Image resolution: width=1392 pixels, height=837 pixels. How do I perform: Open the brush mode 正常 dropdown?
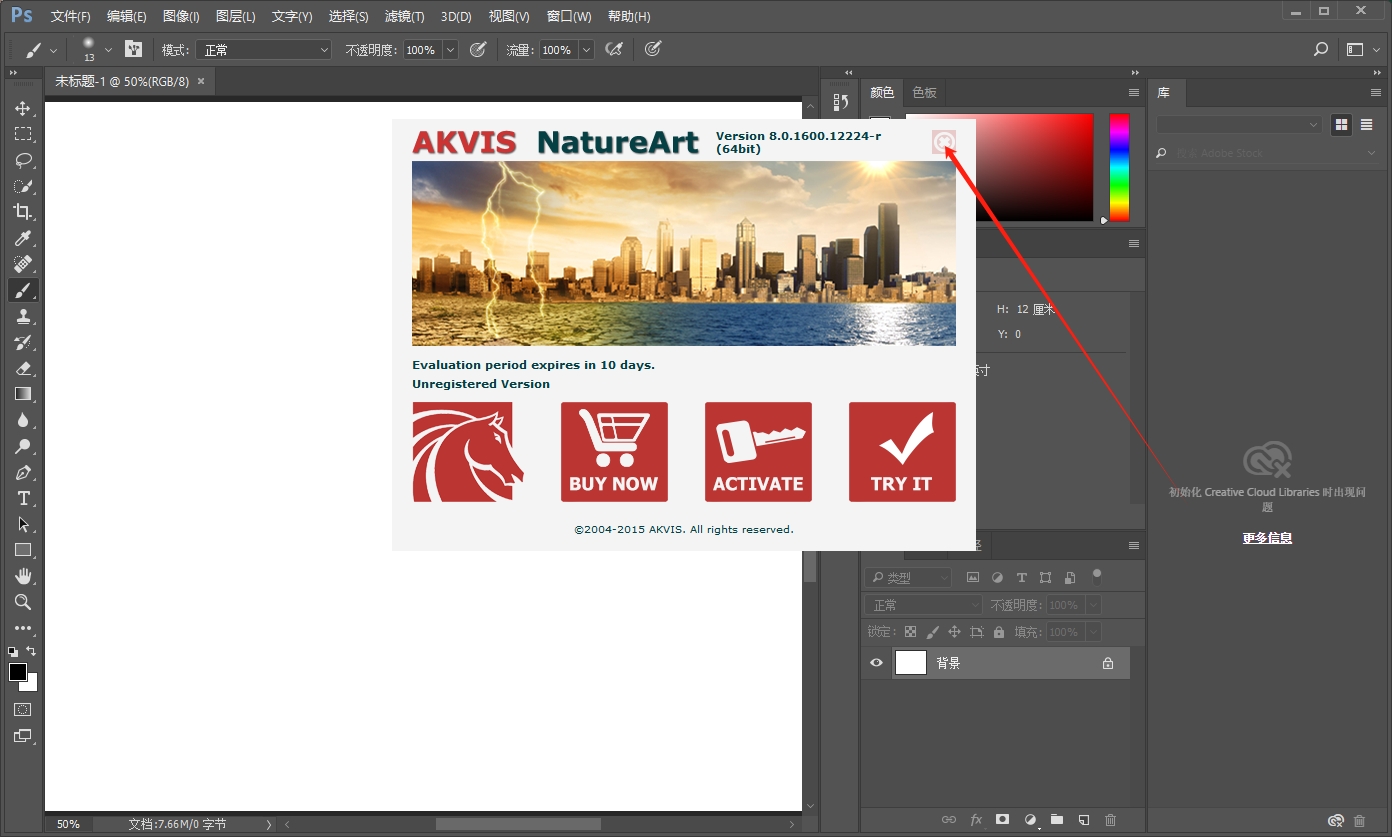click(x=264, y=50)
